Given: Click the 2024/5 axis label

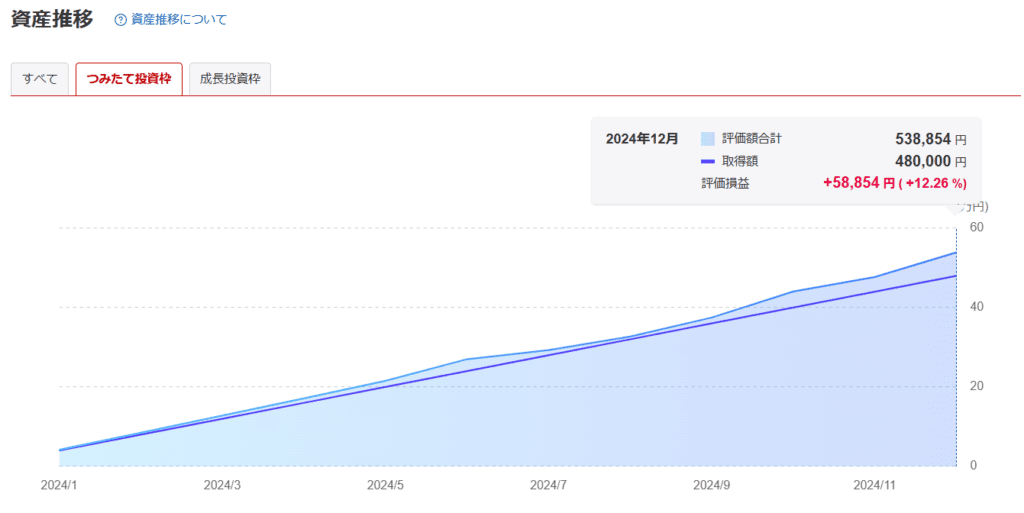Looking at the screenshot, I should [x=385, y=486].
